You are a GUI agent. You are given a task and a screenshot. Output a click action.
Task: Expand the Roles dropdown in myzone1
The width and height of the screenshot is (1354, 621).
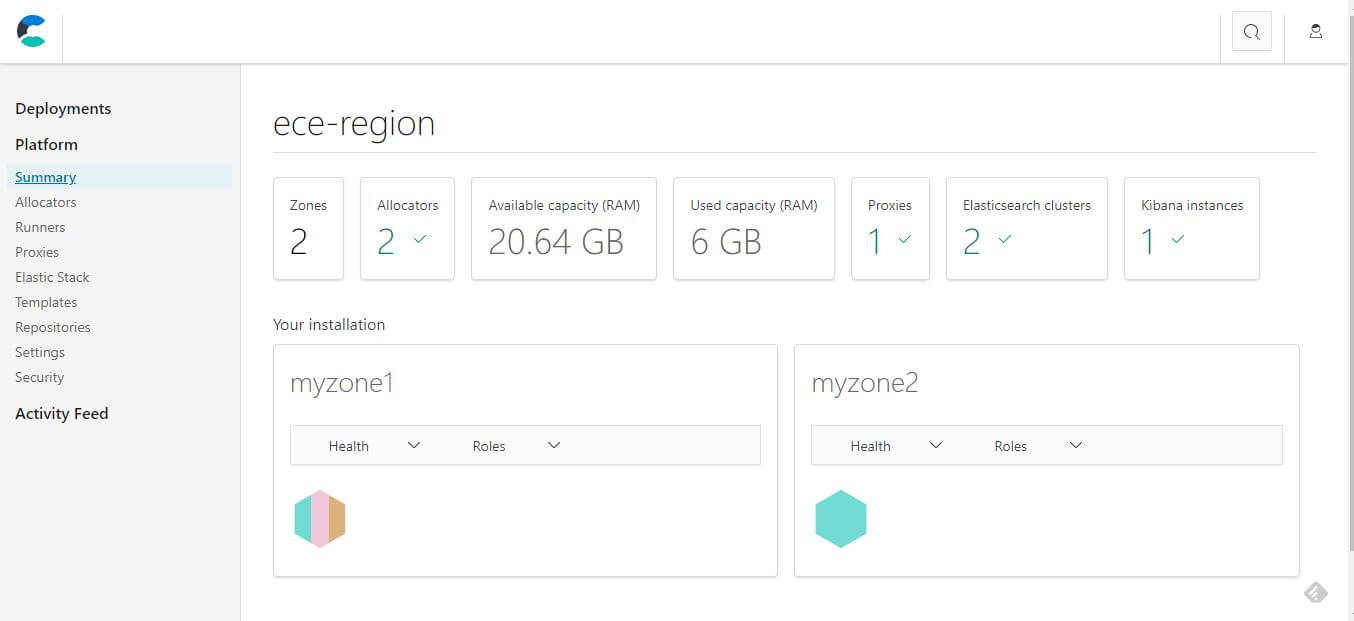516,446
